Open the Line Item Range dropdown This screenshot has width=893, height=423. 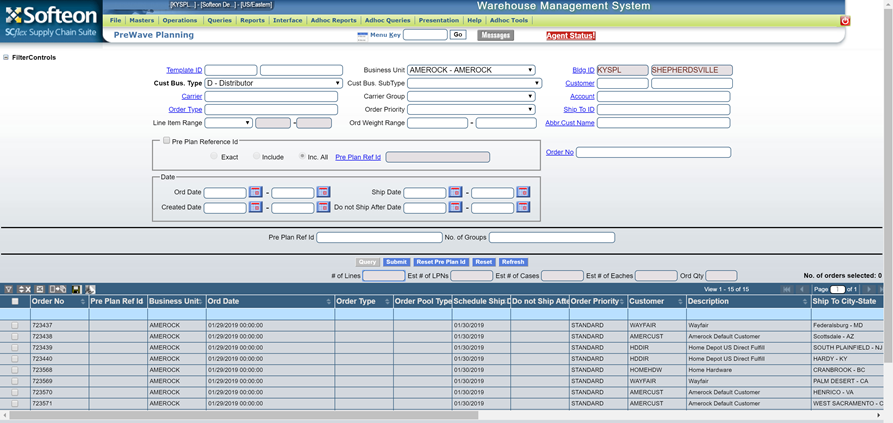click(x=228, y=122)
